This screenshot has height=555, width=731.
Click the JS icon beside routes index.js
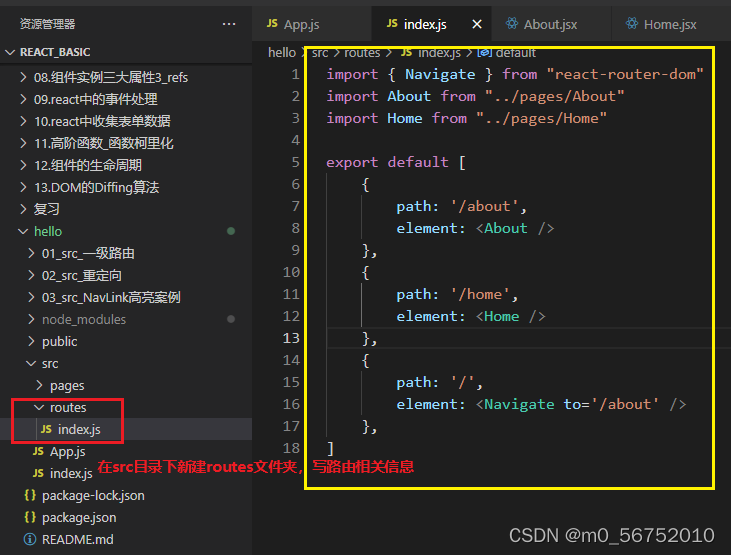tap(46, 429)
